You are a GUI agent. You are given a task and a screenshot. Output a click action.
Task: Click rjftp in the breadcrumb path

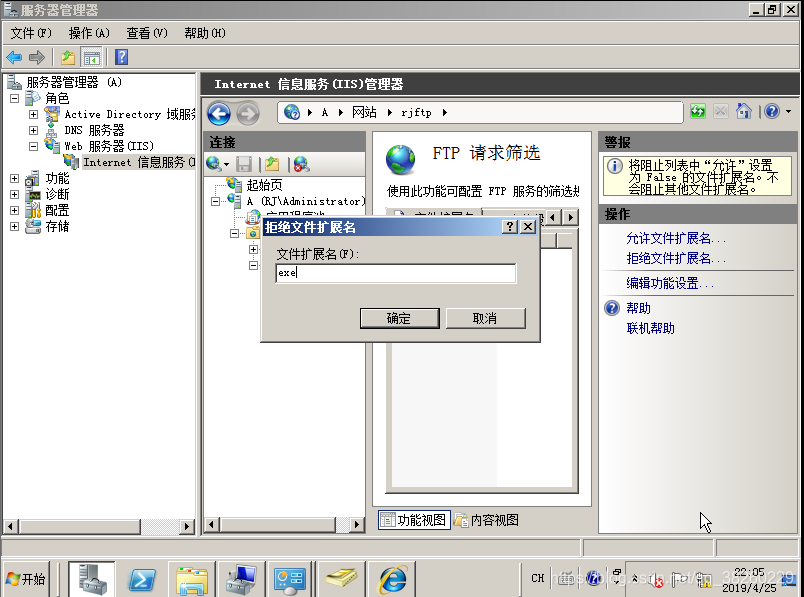tap(416, 112)
